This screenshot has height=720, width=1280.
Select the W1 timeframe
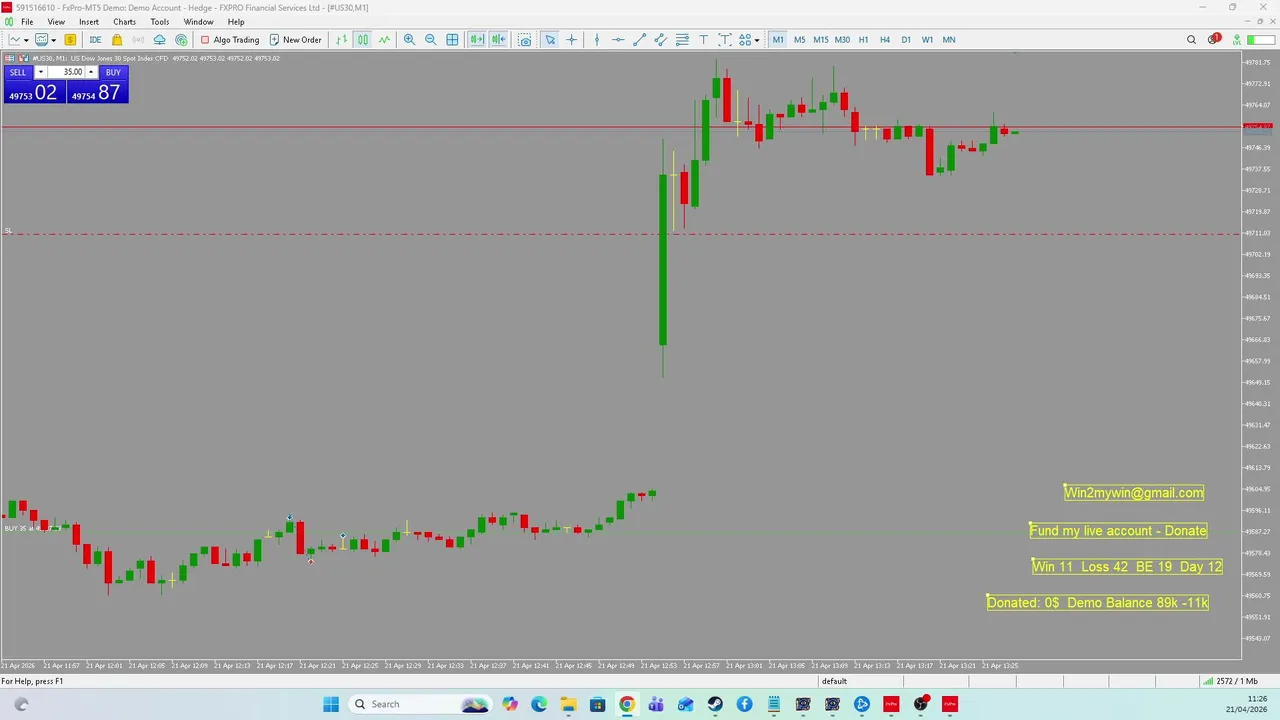(927, 40)
